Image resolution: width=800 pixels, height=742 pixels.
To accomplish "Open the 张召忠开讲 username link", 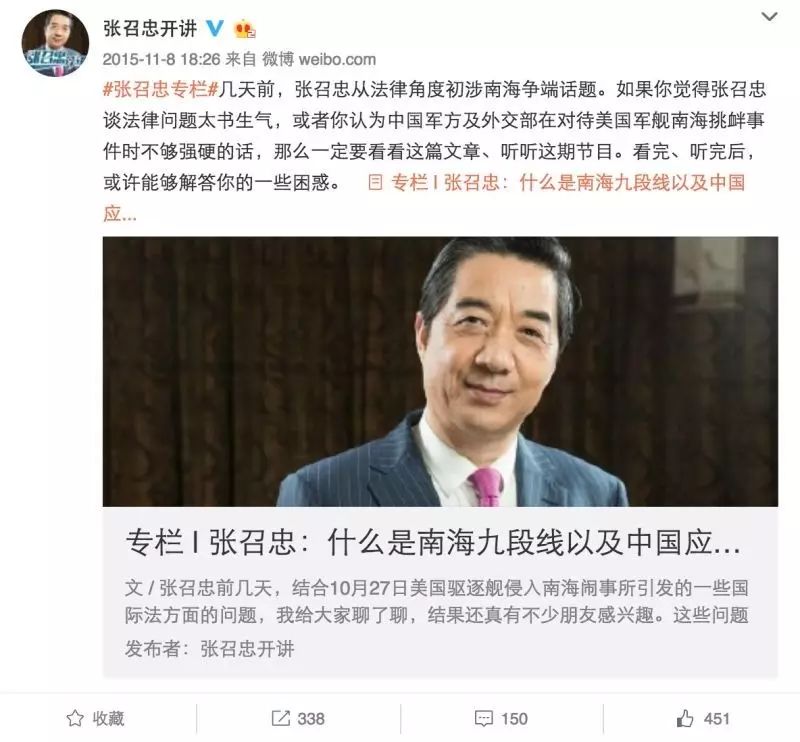I will [x=150, y=28].
